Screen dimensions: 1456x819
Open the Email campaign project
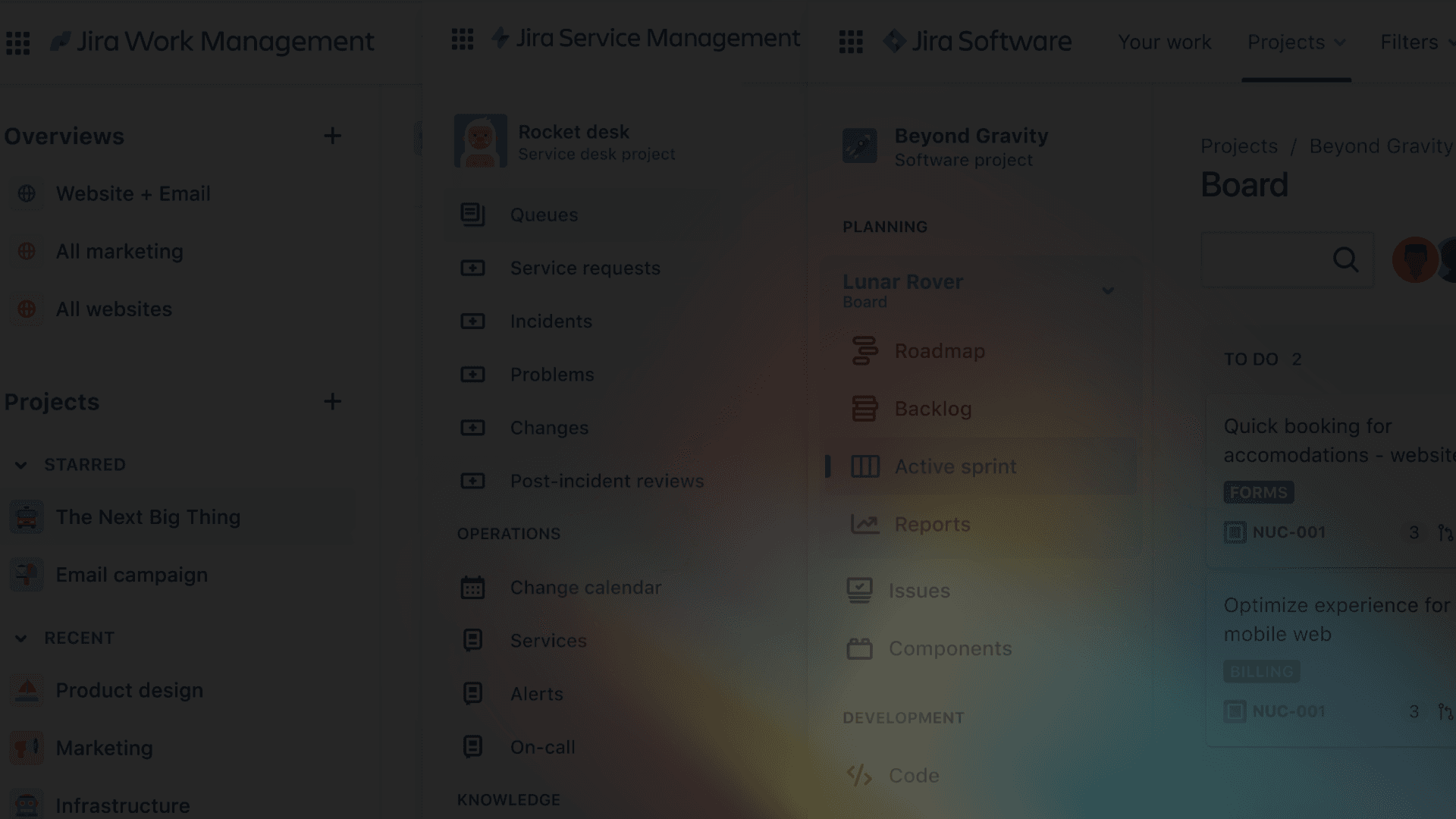point(132,575)
